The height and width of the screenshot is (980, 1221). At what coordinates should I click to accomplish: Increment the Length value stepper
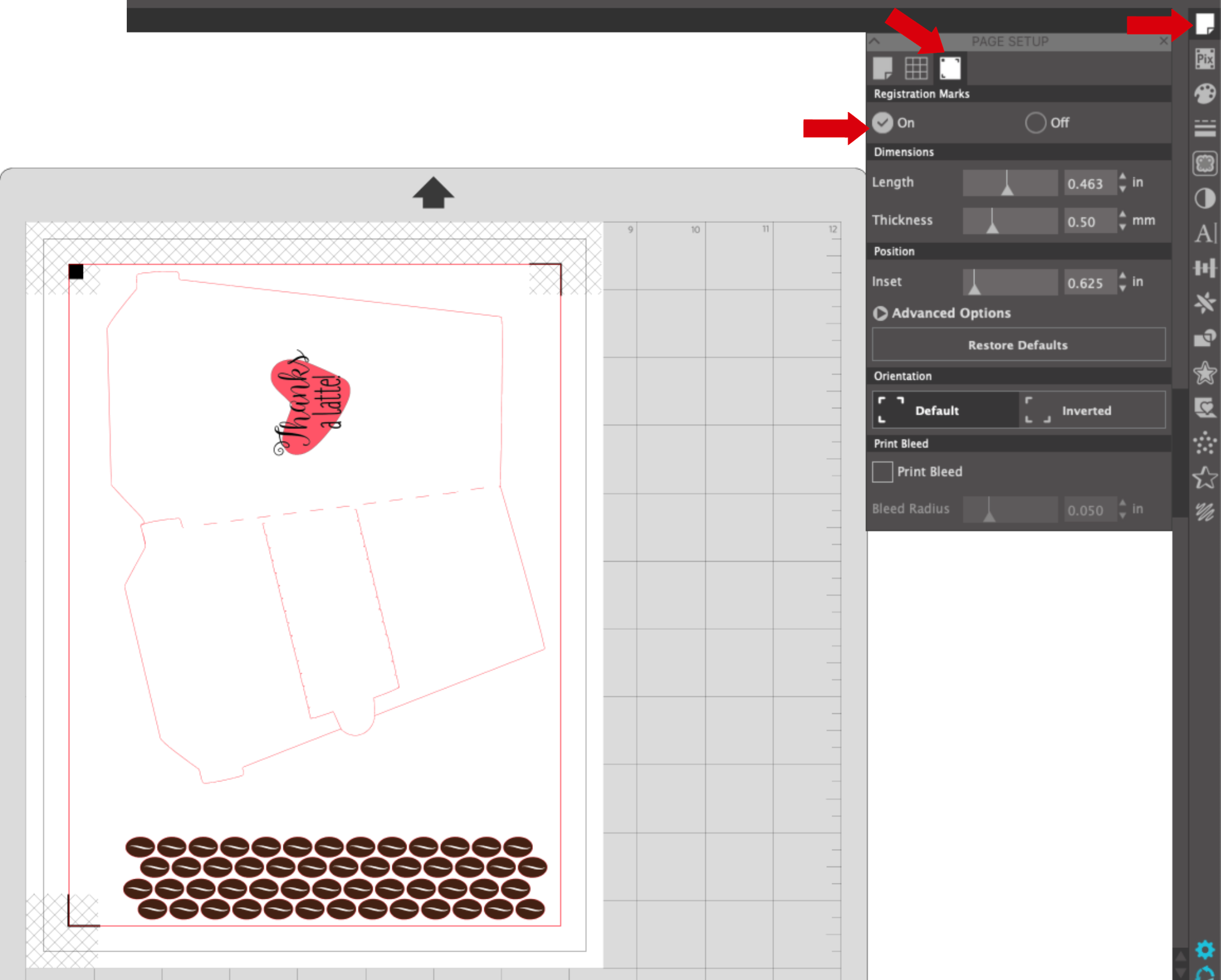click(1123, 178)
